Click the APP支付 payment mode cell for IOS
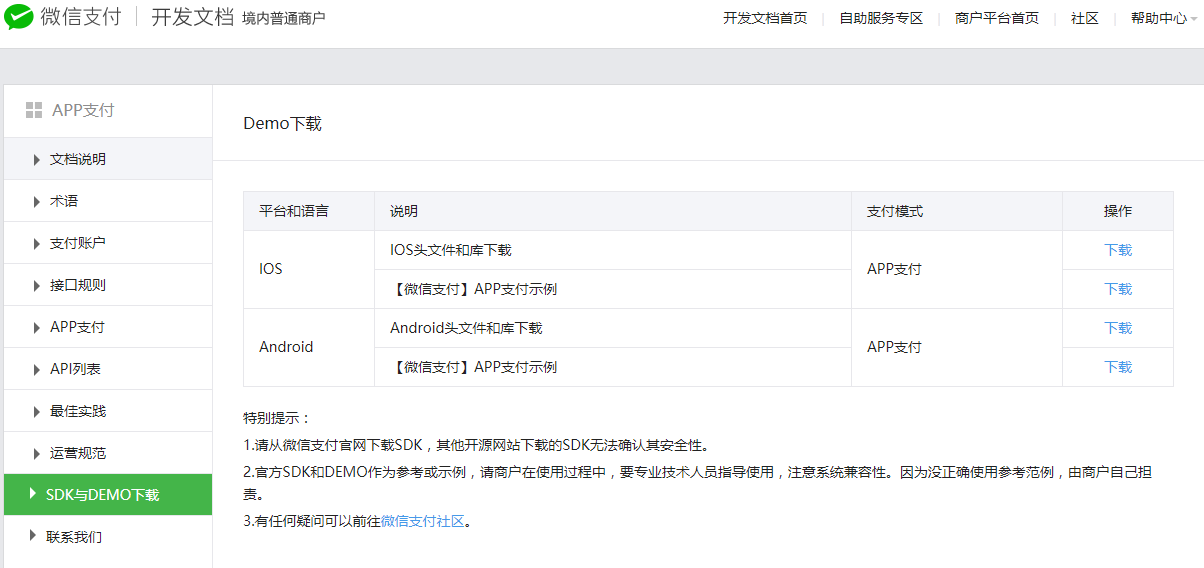The width and height of the screenshot is (1204, 568). 957,269
